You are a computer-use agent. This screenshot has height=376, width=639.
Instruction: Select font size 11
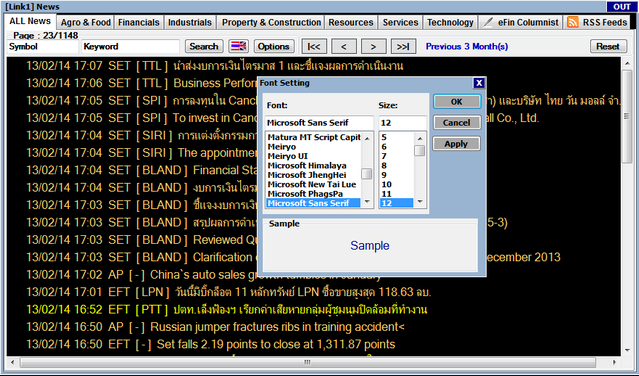point(397,193)
